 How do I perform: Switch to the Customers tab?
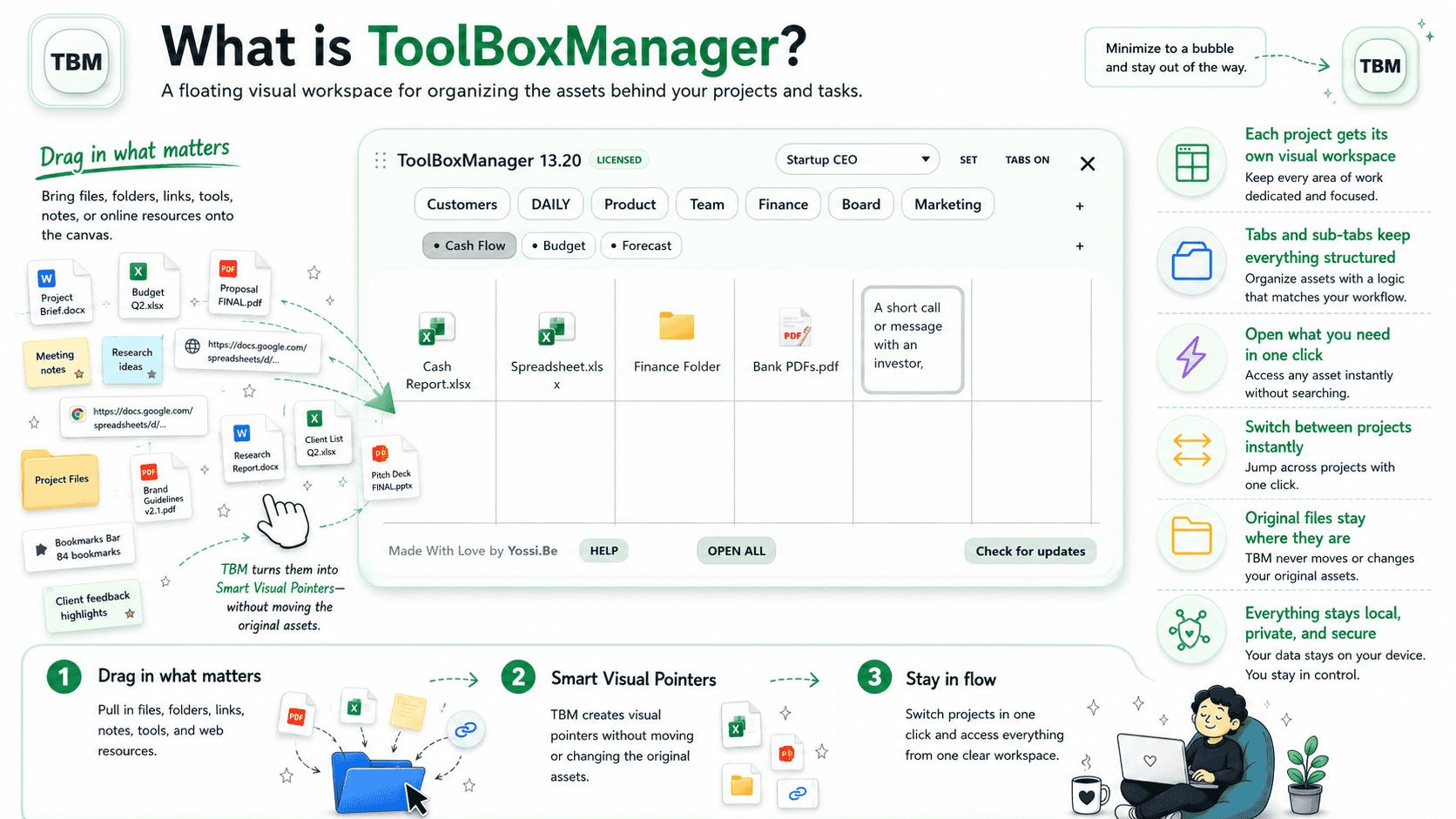(x=462, y=205)
